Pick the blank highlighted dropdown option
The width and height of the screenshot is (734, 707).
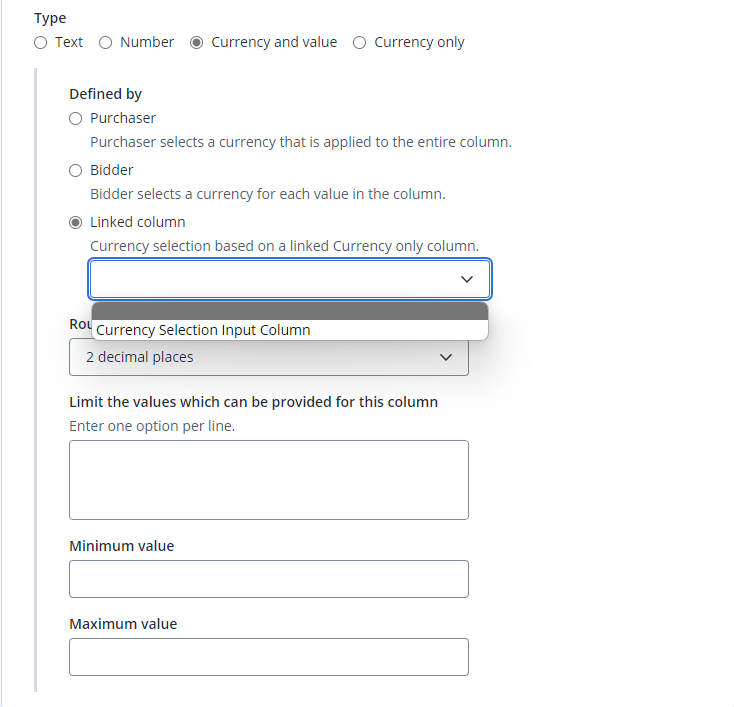pos(290,311)
